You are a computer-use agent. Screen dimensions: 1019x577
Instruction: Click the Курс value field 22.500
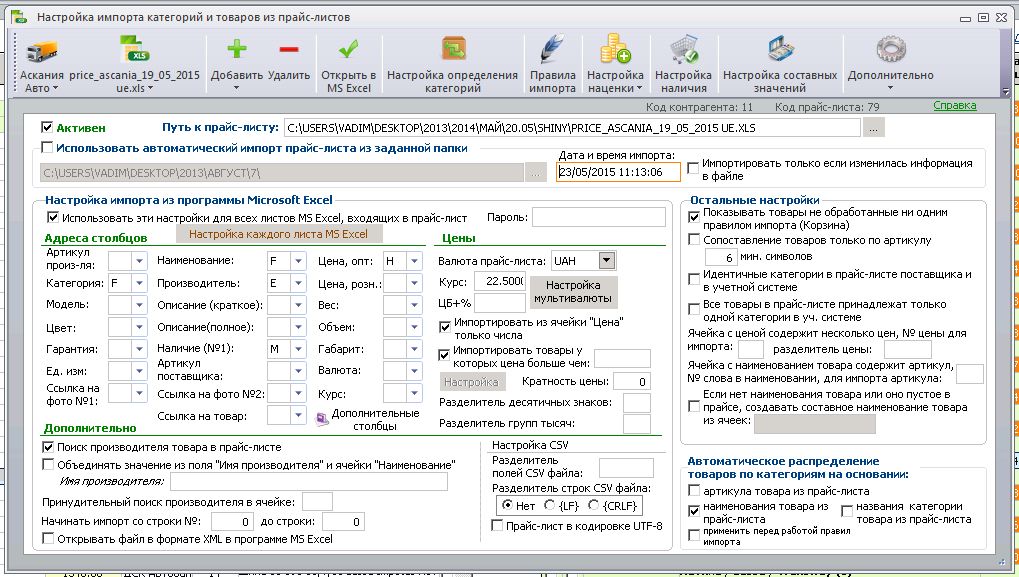click(x=500, y=281)
